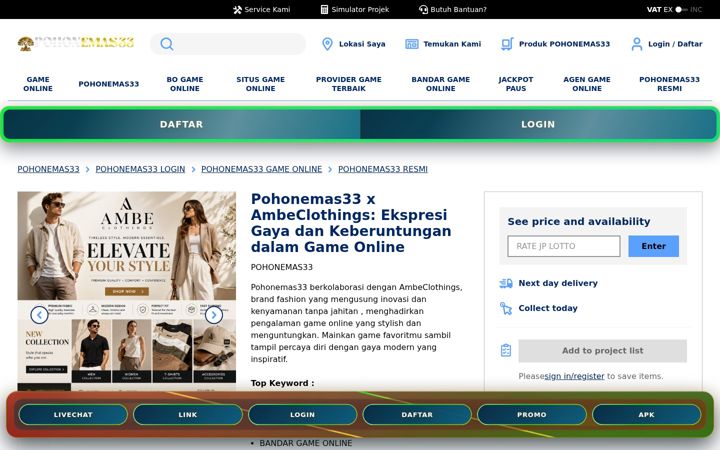Click Add to project list button
Image resolution: width=720 pixels, height=450 pixels.
point(602,351)
